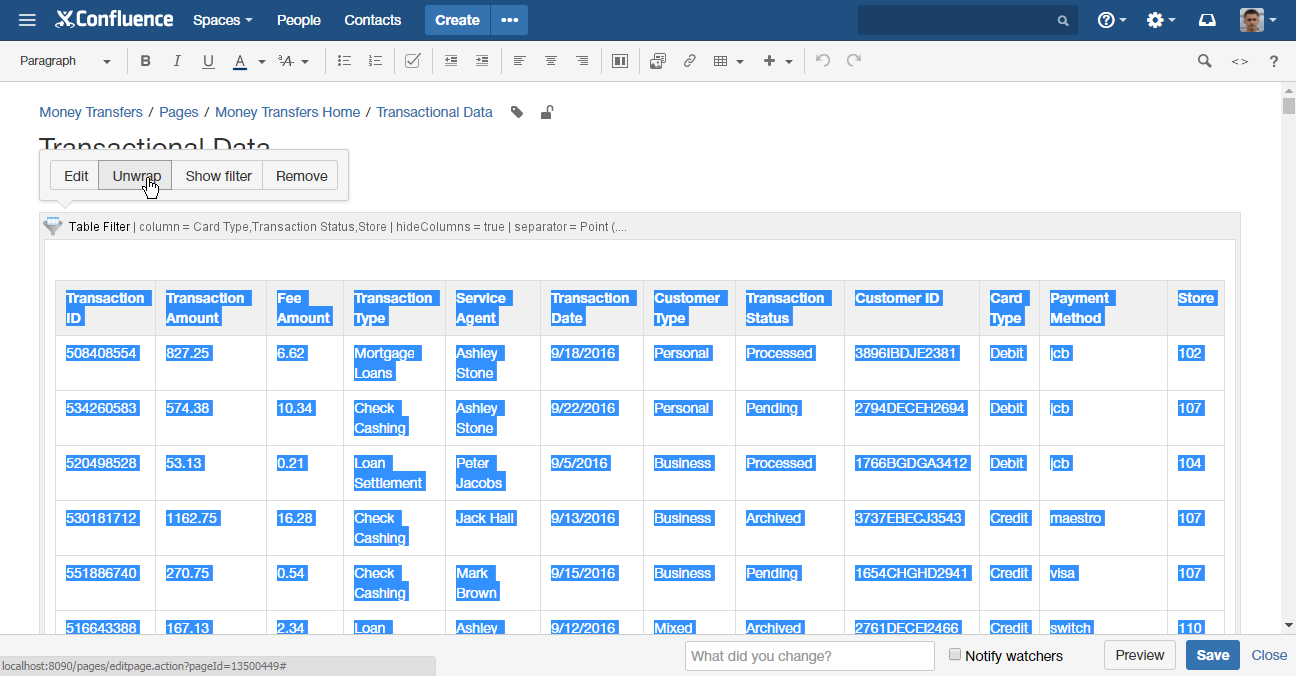Undo the last change
Viewport: 1296px width, 676px height.
tap(822, 61)
